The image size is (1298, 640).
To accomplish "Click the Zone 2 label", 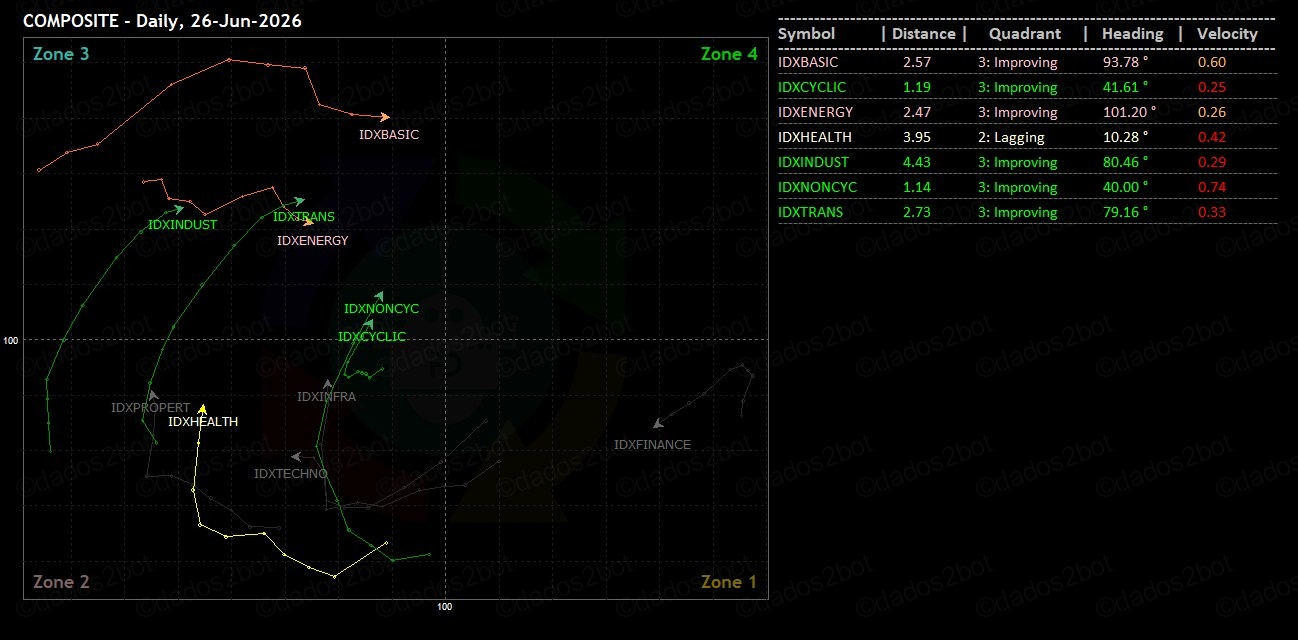I will (x=61, y=582).
